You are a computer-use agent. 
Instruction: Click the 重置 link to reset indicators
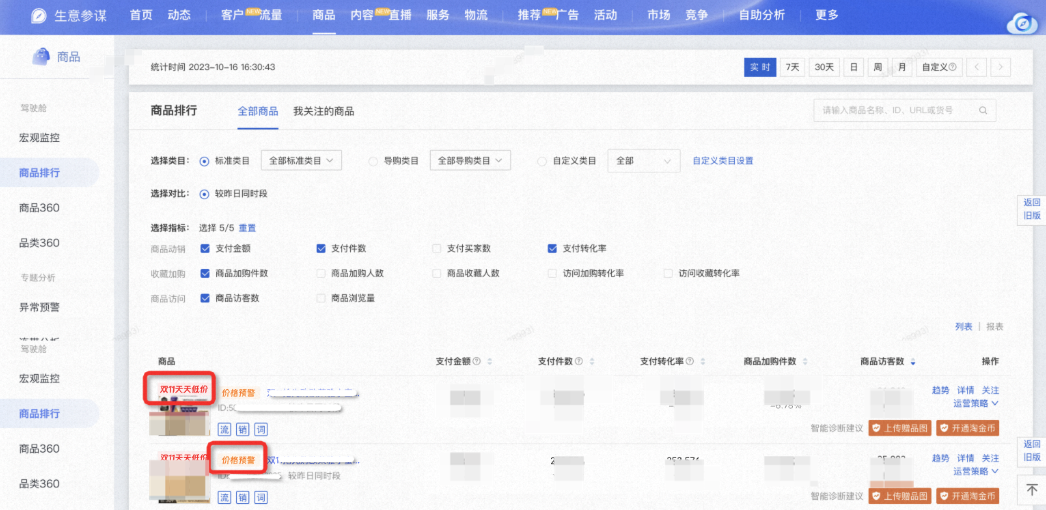coord(247,228)
